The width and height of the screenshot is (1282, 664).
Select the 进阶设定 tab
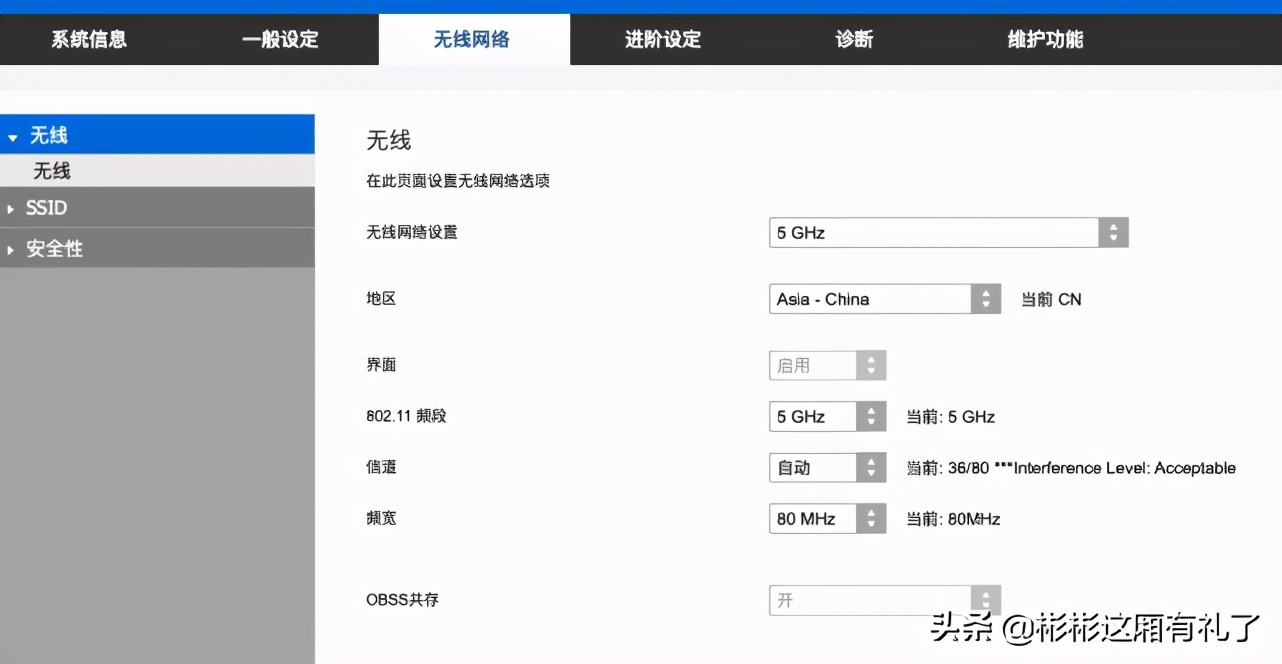point(663,39)
